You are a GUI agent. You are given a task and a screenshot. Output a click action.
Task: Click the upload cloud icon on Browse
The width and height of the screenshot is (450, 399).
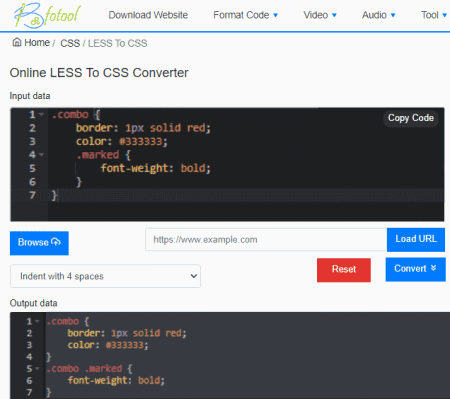[x=56, y=242]
